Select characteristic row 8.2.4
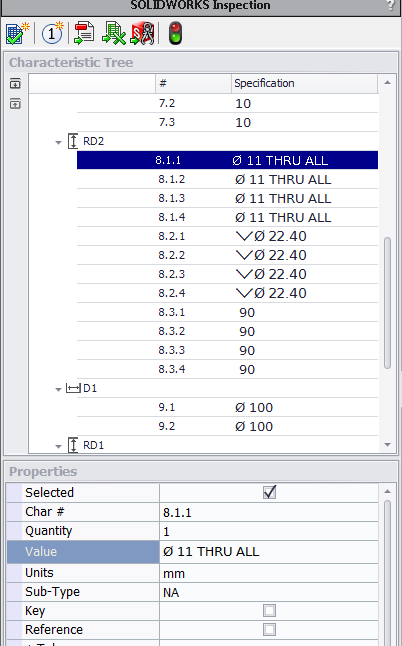Viewport: 402px width, 646px height. coord(227,293)
